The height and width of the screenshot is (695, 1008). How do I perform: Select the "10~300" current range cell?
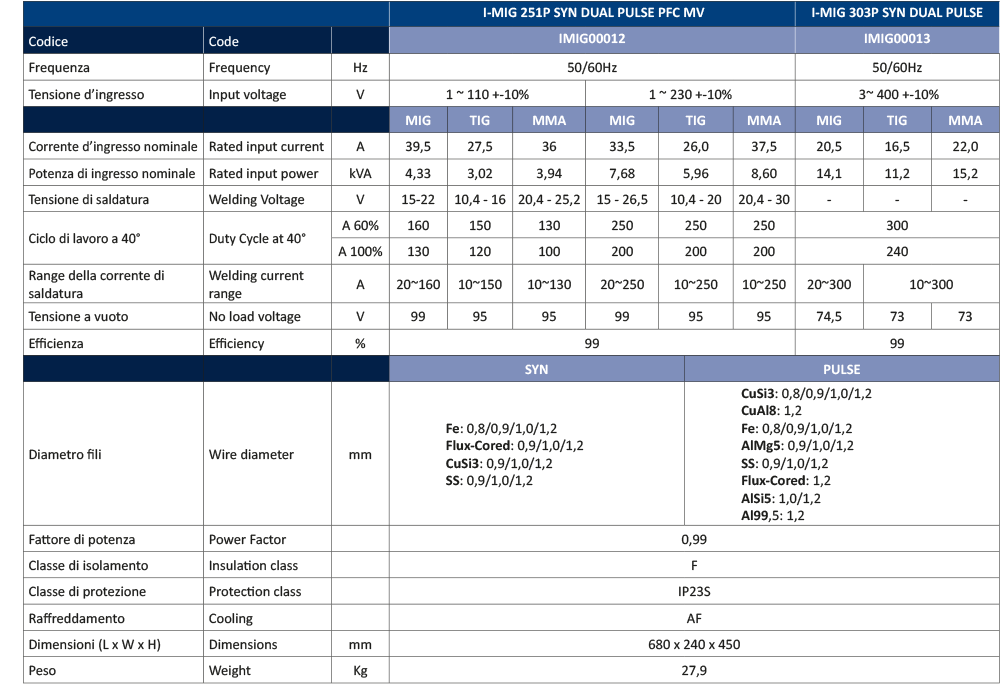(x=931, y=284)
